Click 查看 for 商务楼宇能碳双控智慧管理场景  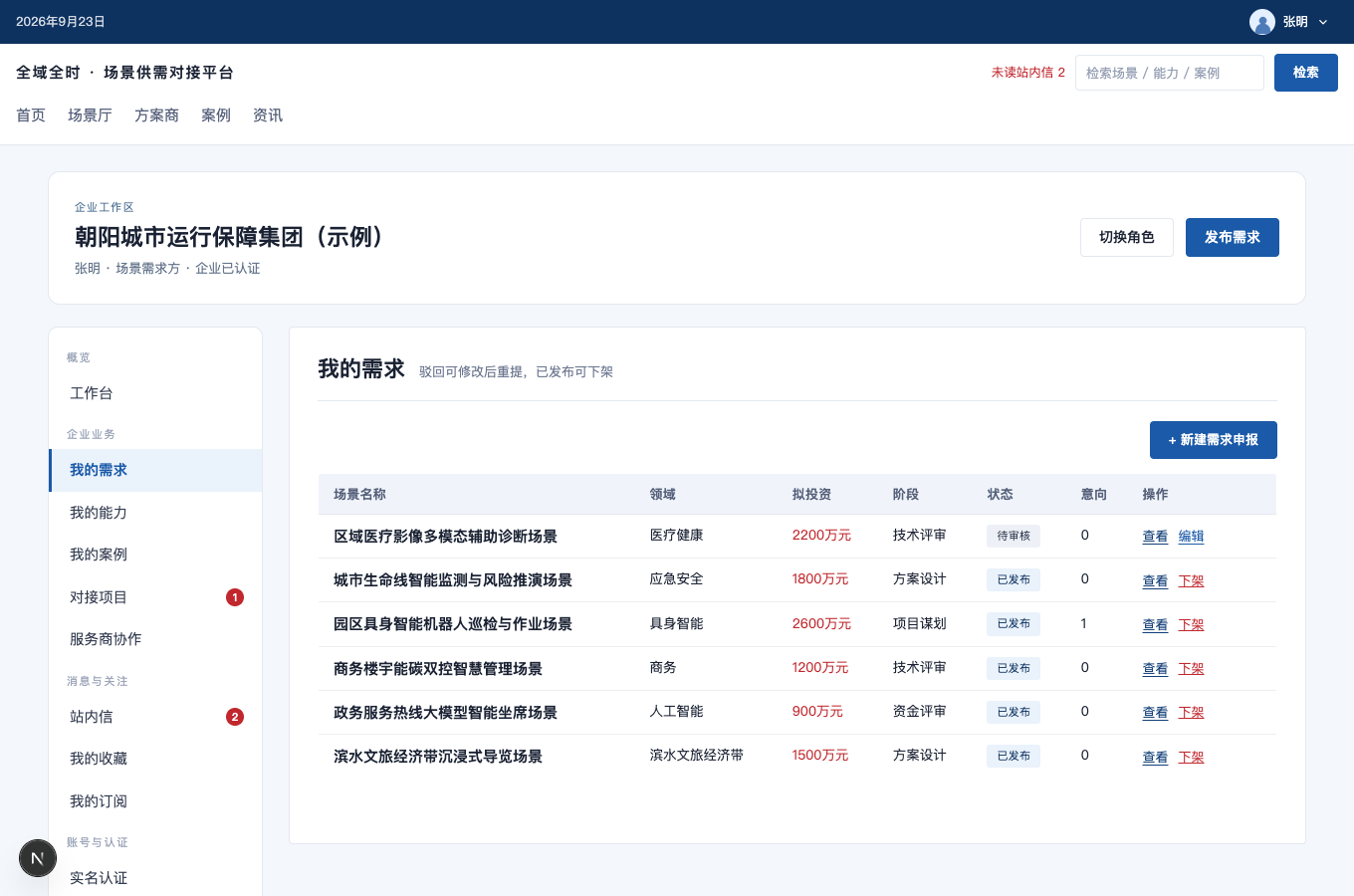tap(1155, 669)
